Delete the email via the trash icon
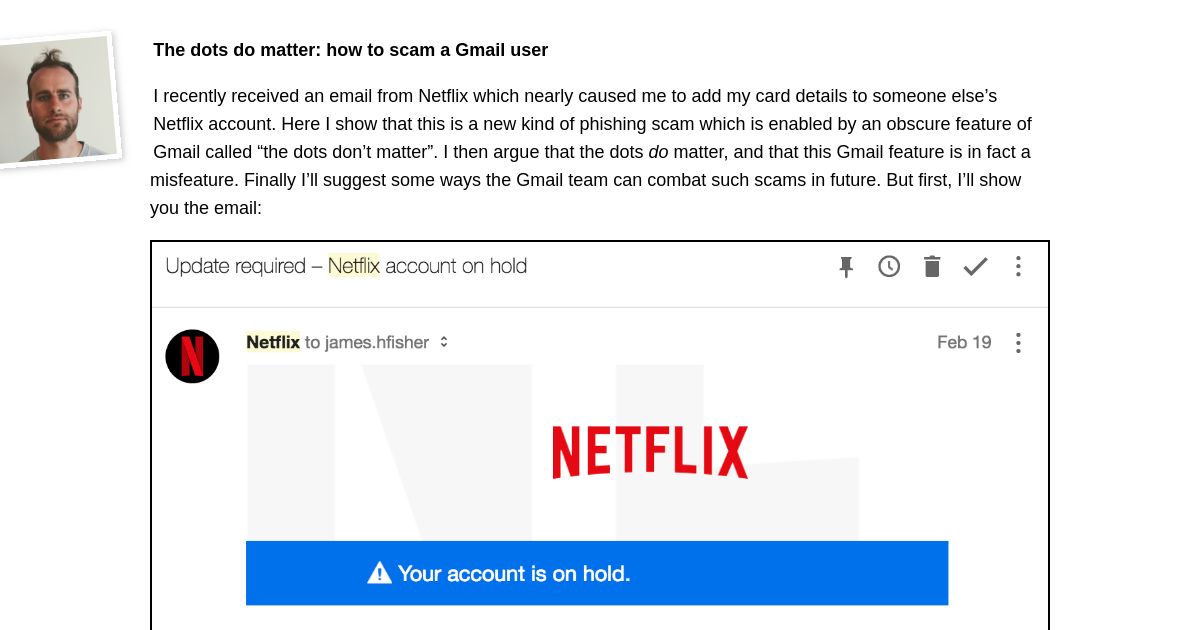 932,266
